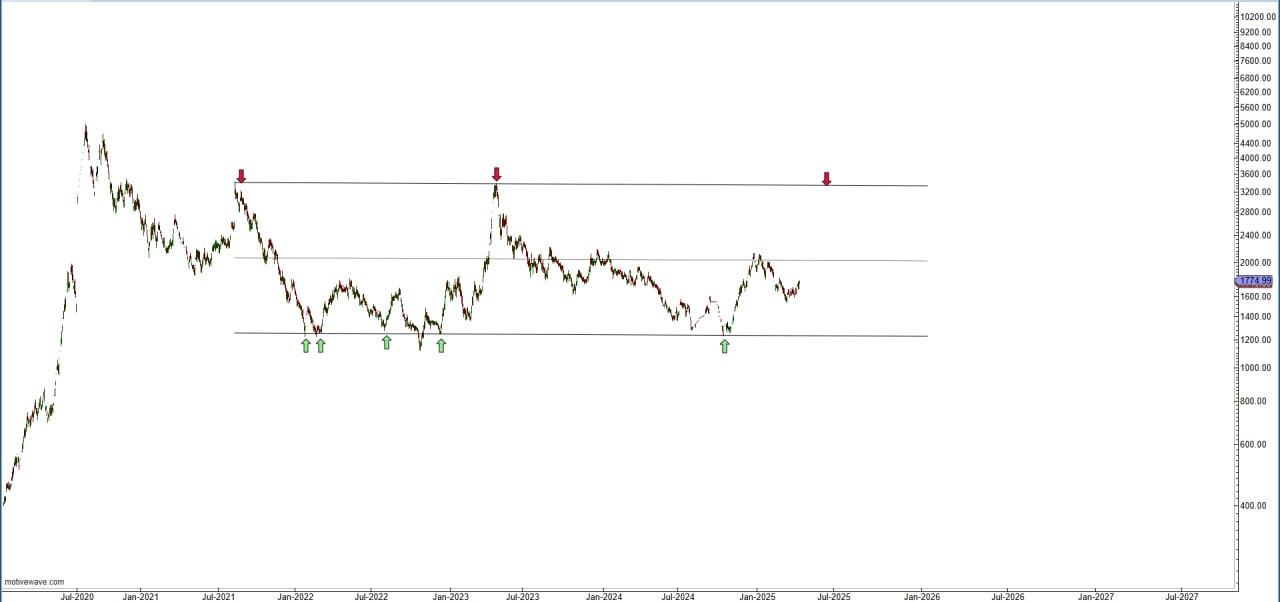Click the second green up arrow from left
This screenshot has height=602, width=1280.
[320, 345]
